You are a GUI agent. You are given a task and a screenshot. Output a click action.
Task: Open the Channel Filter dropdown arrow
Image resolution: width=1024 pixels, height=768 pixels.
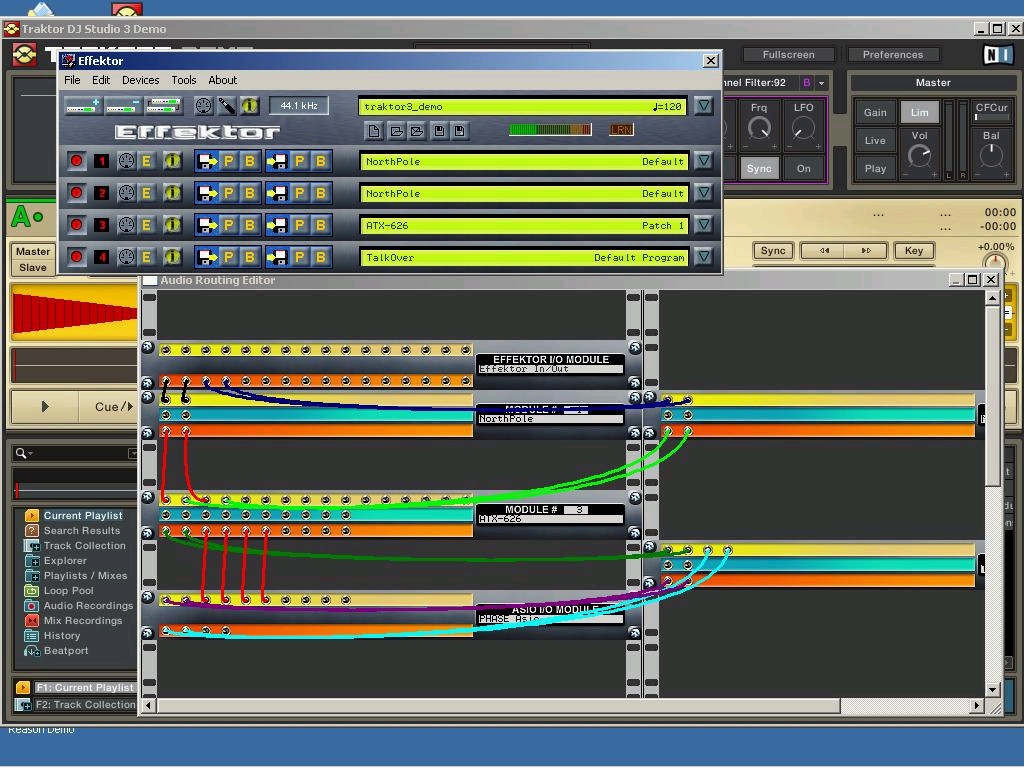[x=822, y=83]
